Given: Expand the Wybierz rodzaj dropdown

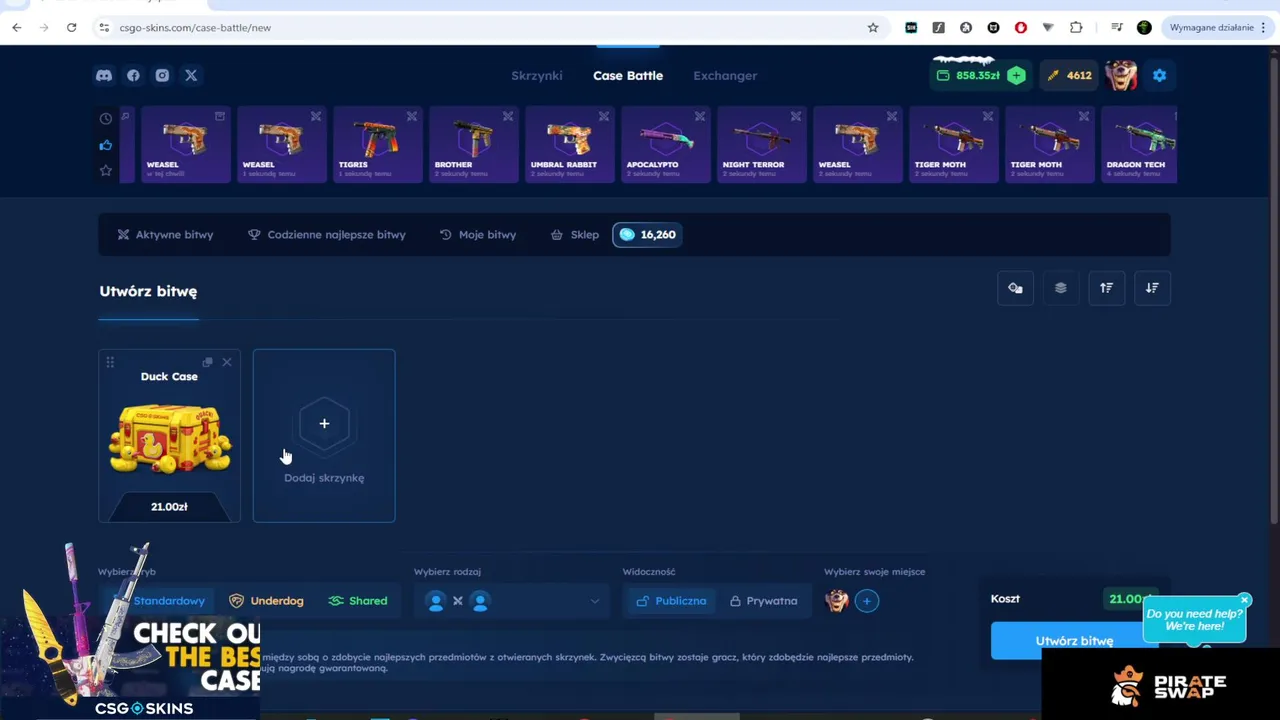Looking at the screenshot, I should (x=512, y=601).
